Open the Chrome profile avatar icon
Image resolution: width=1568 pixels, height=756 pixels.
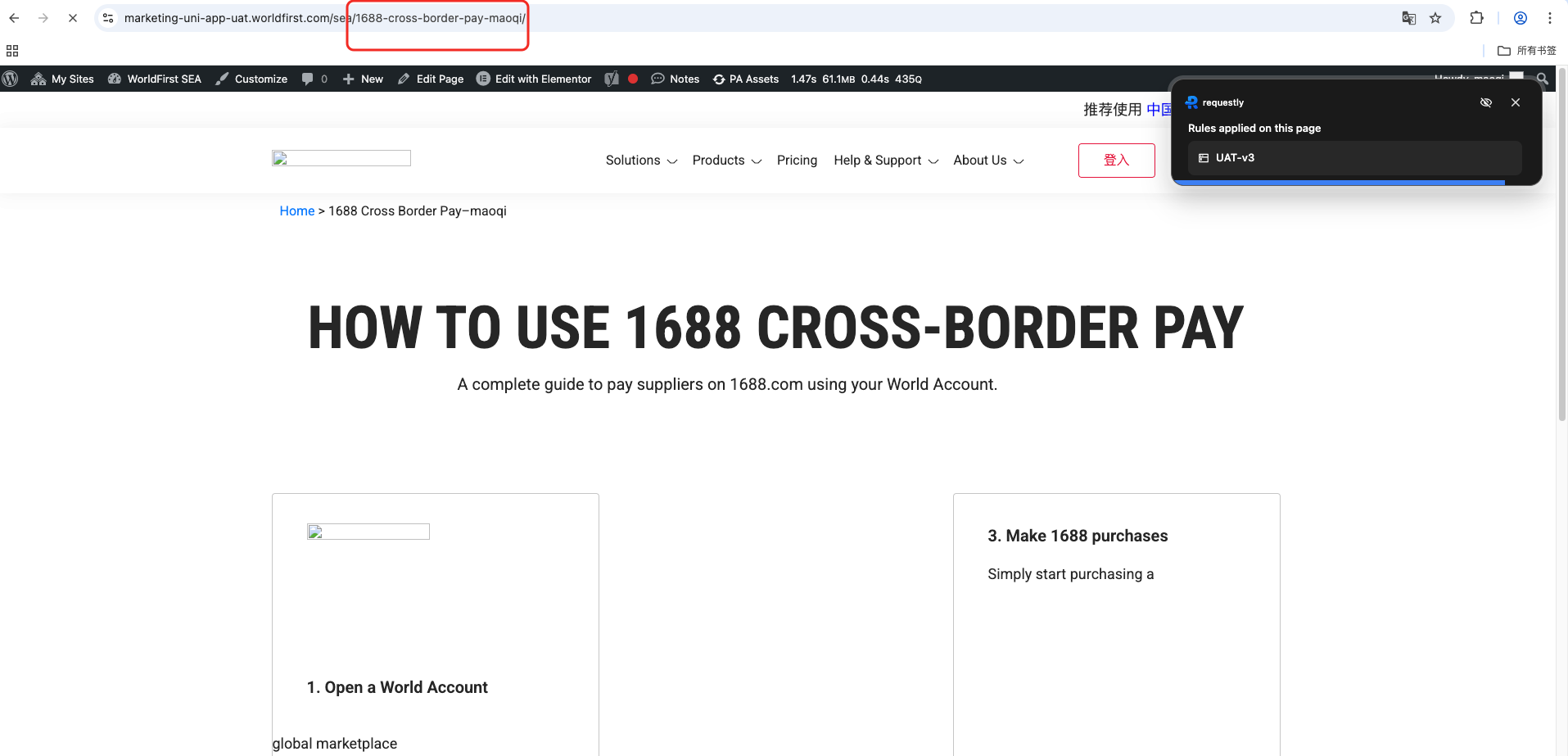point(1521,18)
